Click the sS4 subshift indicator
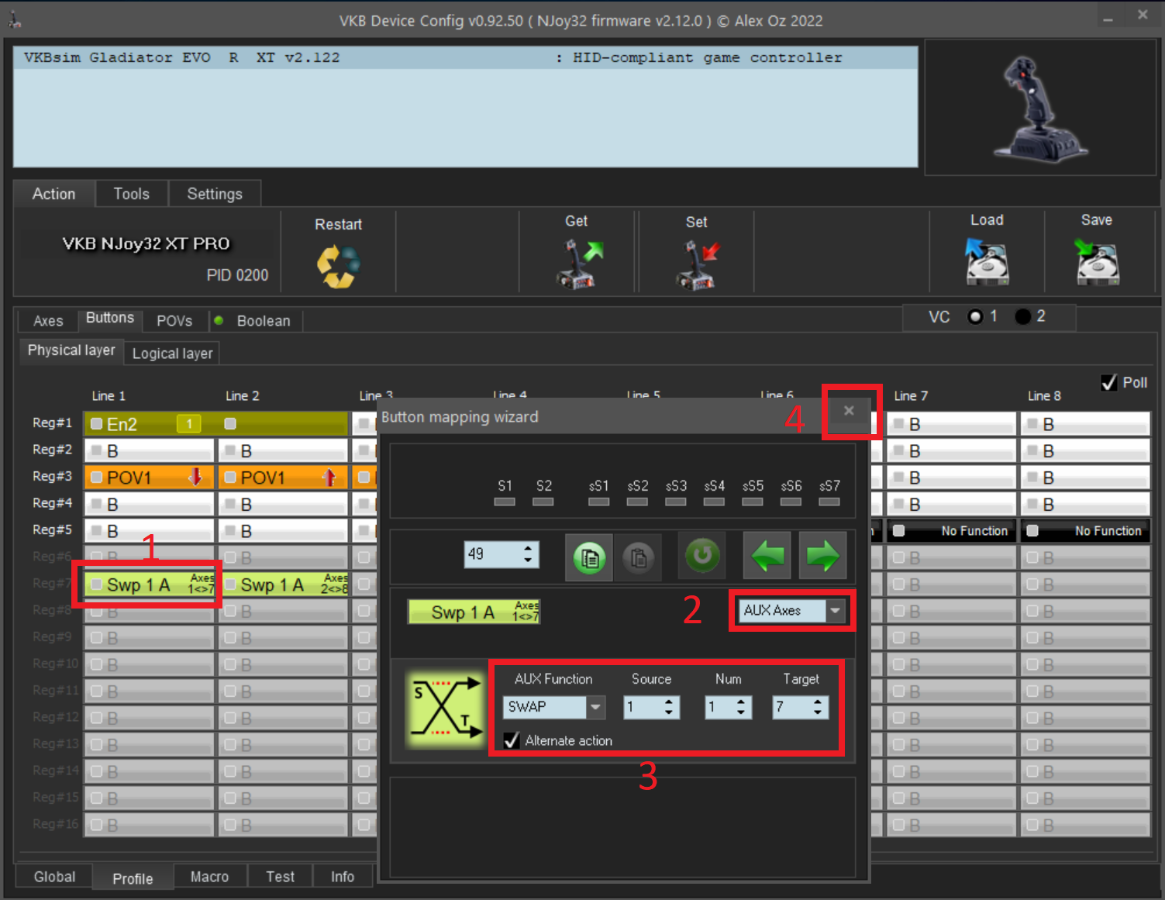The image size is (1165, 900). coord(714,502)
